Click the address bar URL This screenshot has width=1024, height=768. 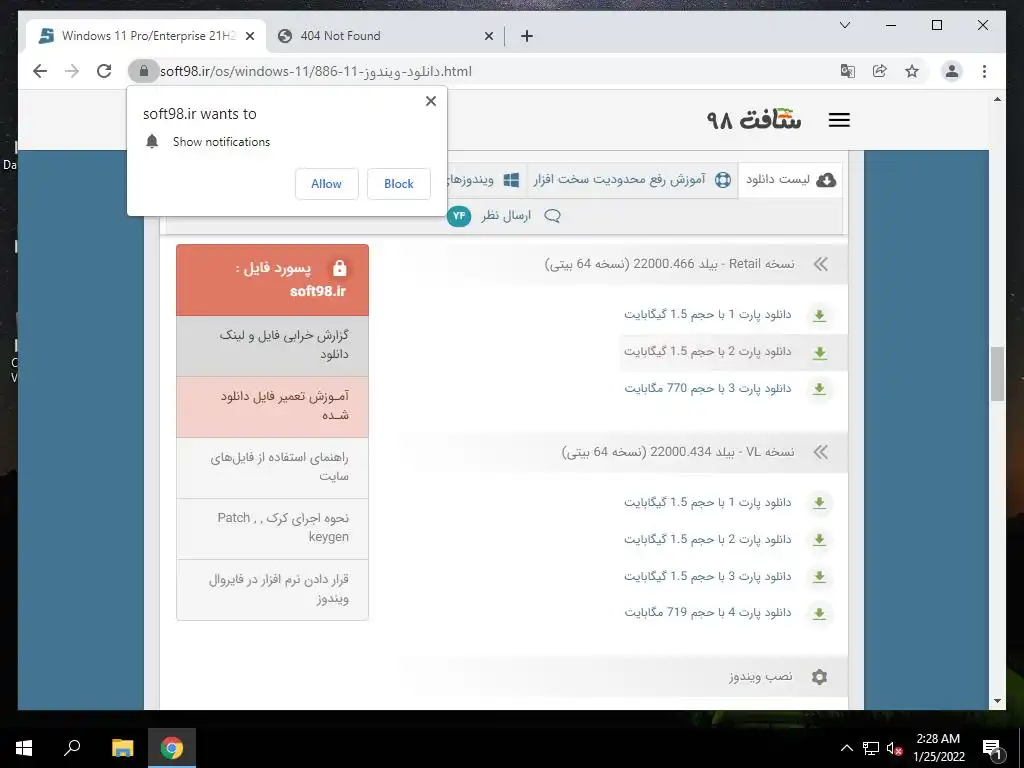[315, 71]
